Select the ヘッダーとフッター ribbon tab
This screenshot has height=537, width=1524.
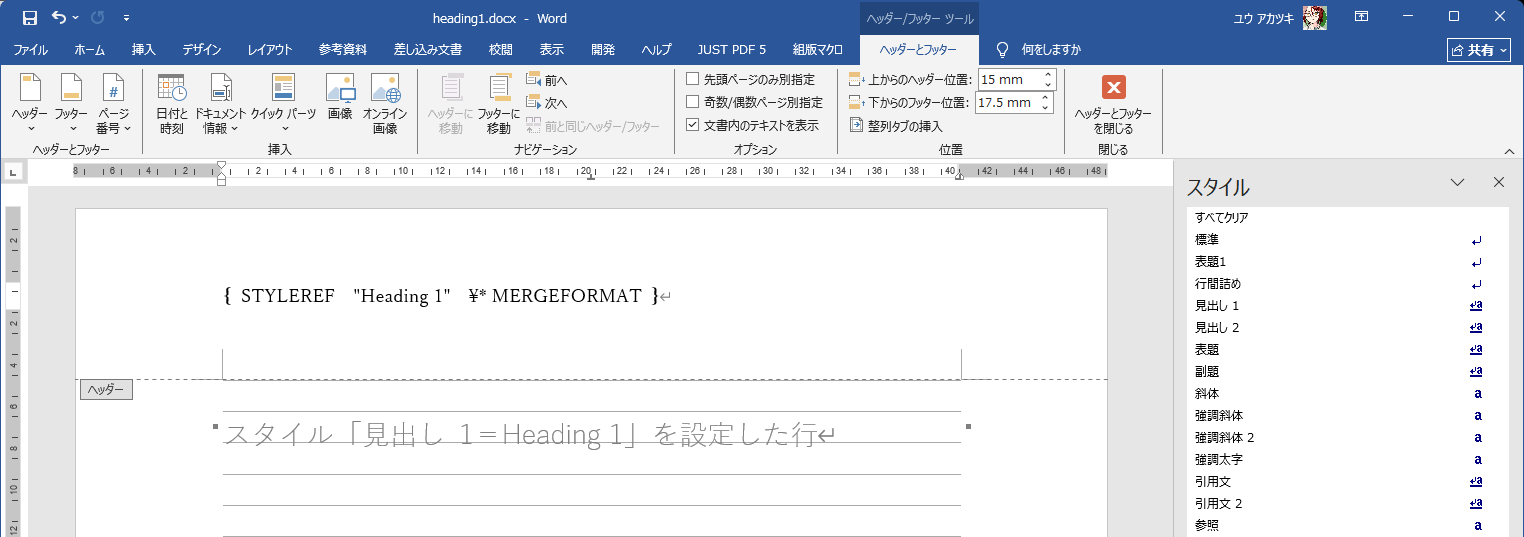pos(917,49)
